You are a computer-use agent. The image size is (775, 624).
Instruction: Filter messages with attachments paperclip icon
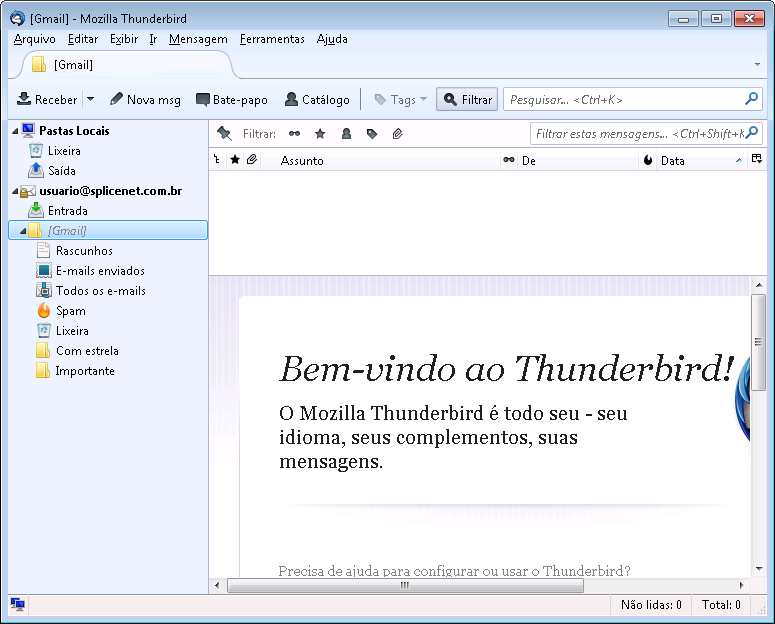[397, 134]
